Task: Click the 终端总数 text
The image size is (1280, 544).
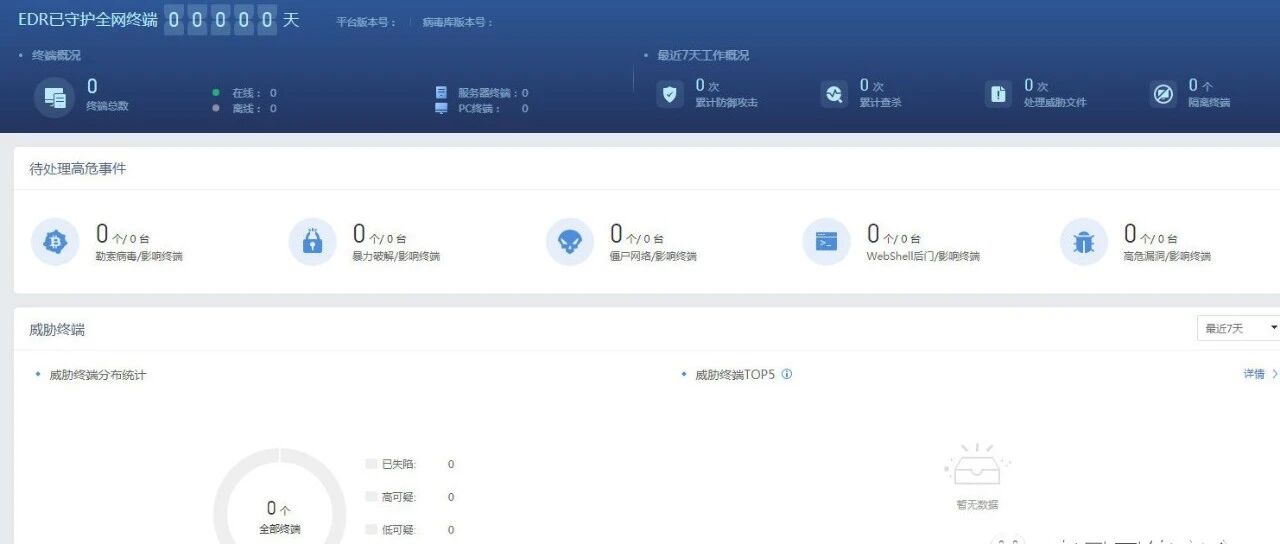Action: click(108, 106)
